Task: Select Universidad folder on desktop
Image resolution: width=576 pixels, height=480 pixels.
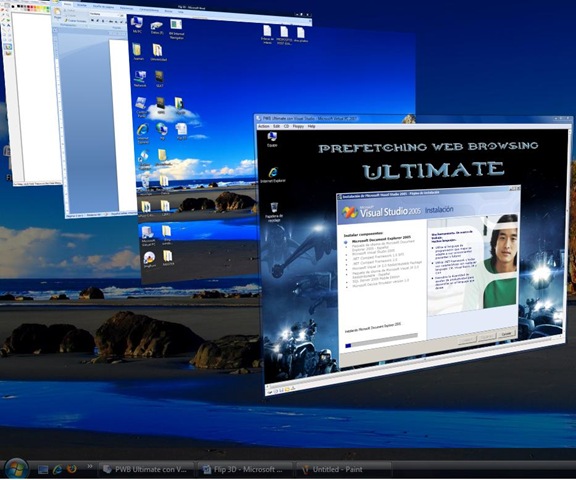Action: pyautogui.click(x=158, y=53)
